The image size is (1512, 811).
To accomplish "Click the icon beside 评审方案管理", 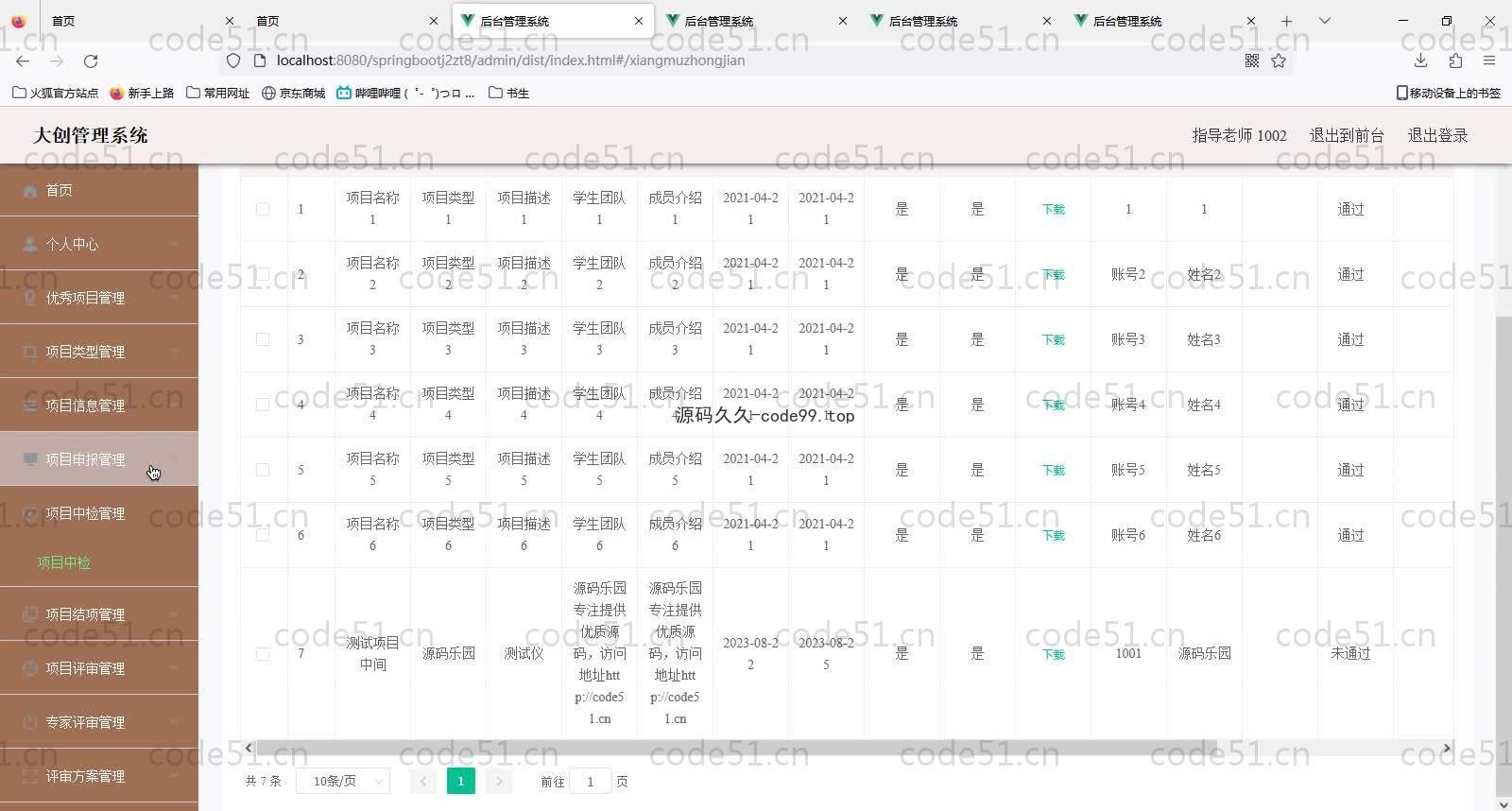I will [x=30, y=776].
